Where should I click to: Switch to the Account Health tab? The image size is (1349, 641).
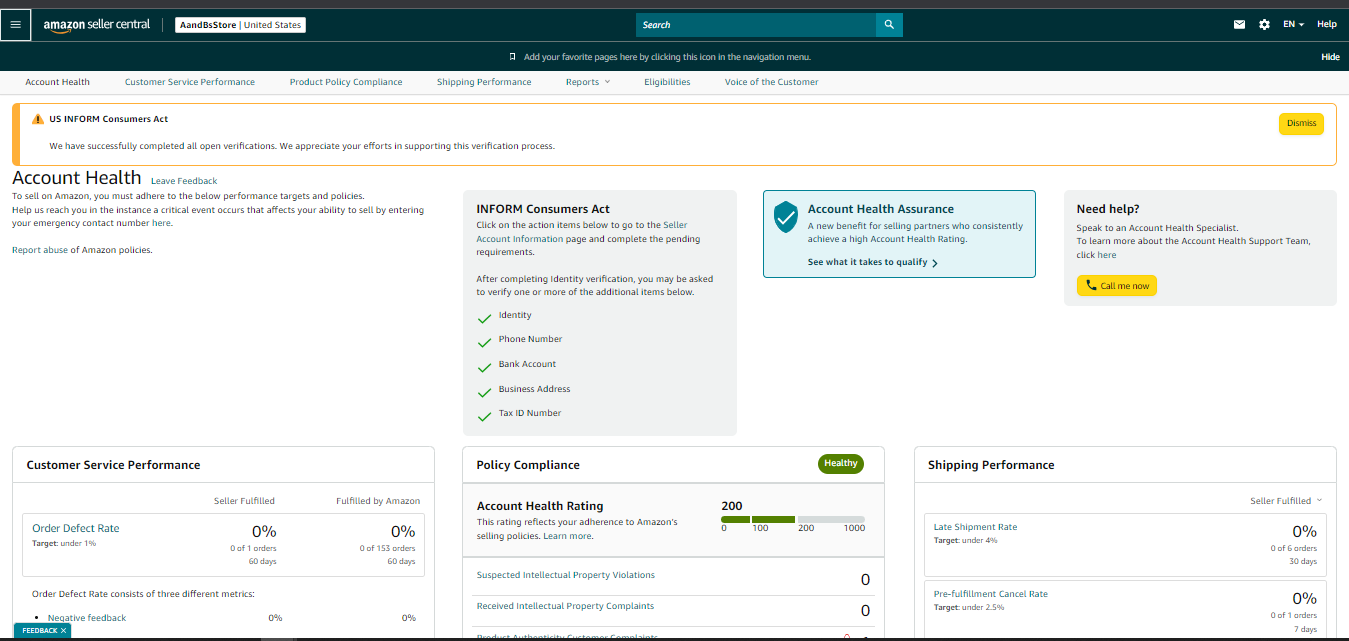click(x=57, y=82)
